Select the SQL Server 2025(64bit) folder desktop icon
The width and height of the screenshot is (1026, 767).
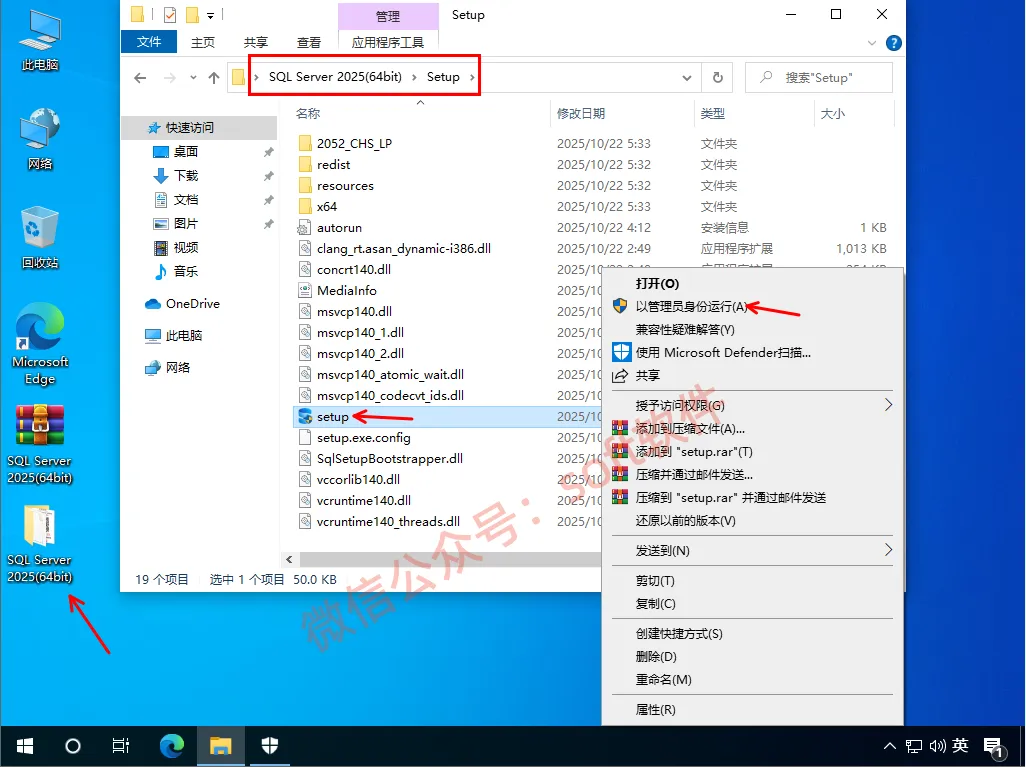tap(40, 544)
